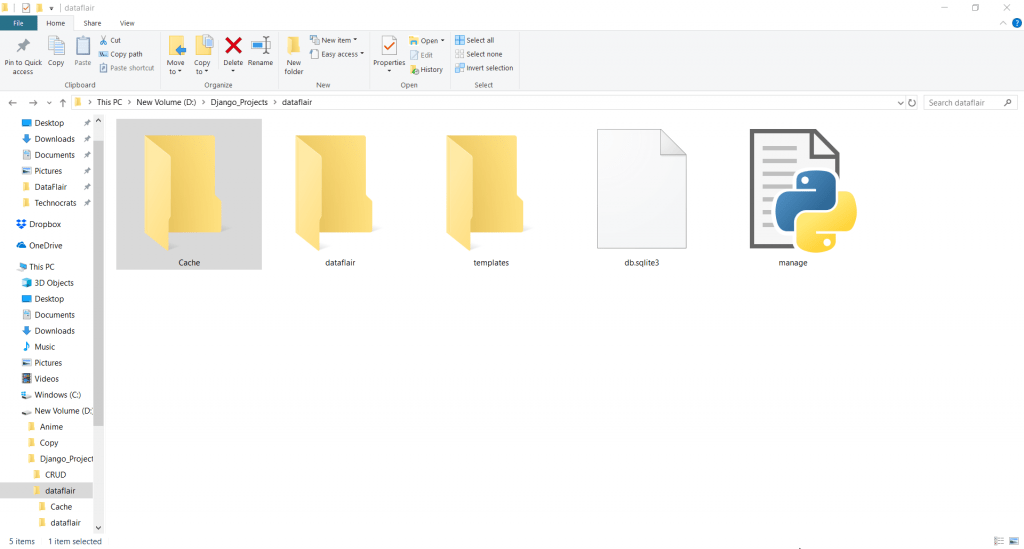Click Edit in the Open group
1024x549 pixels.
422,55
